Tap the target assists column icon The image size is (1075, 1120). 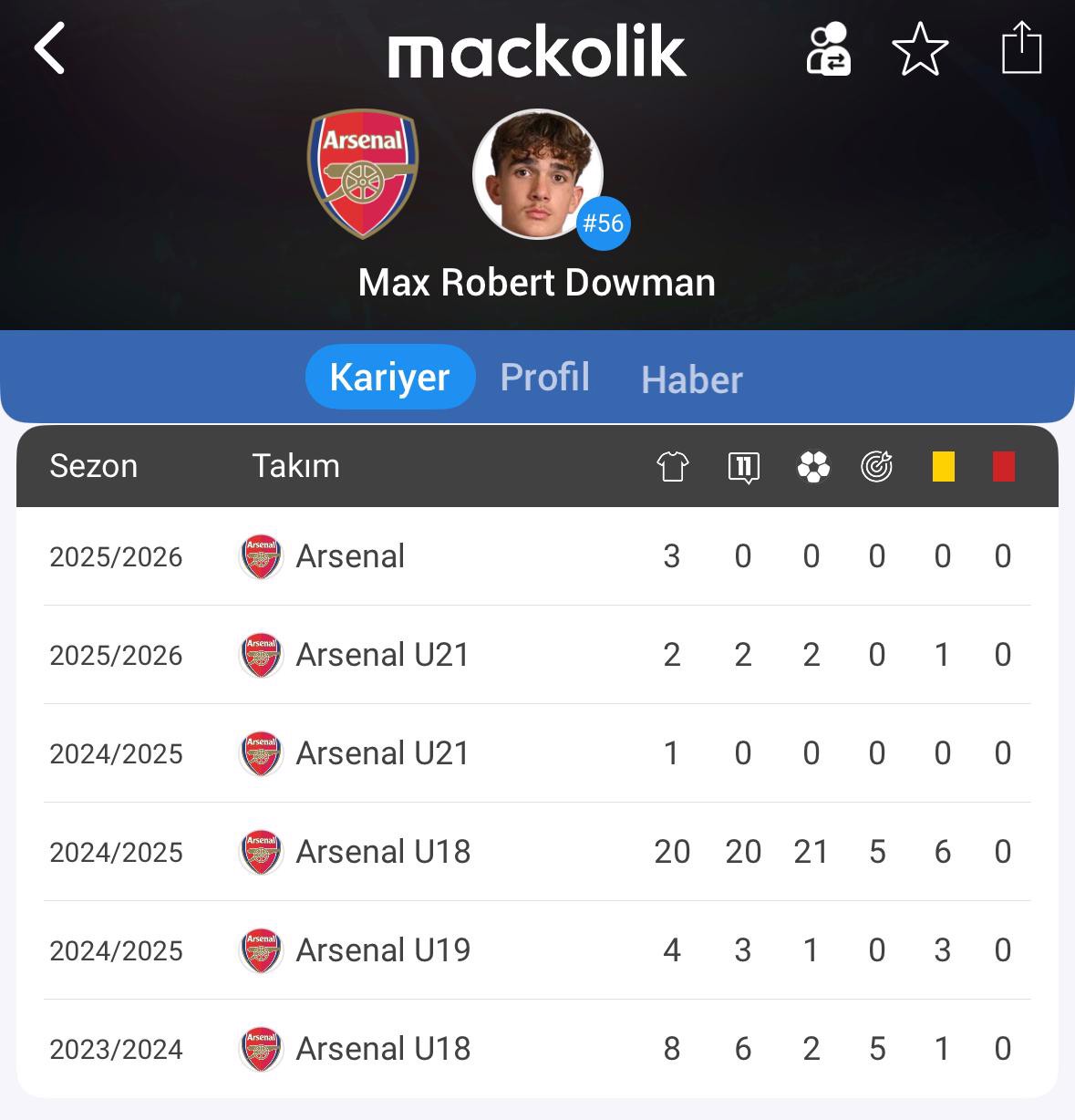876,467
